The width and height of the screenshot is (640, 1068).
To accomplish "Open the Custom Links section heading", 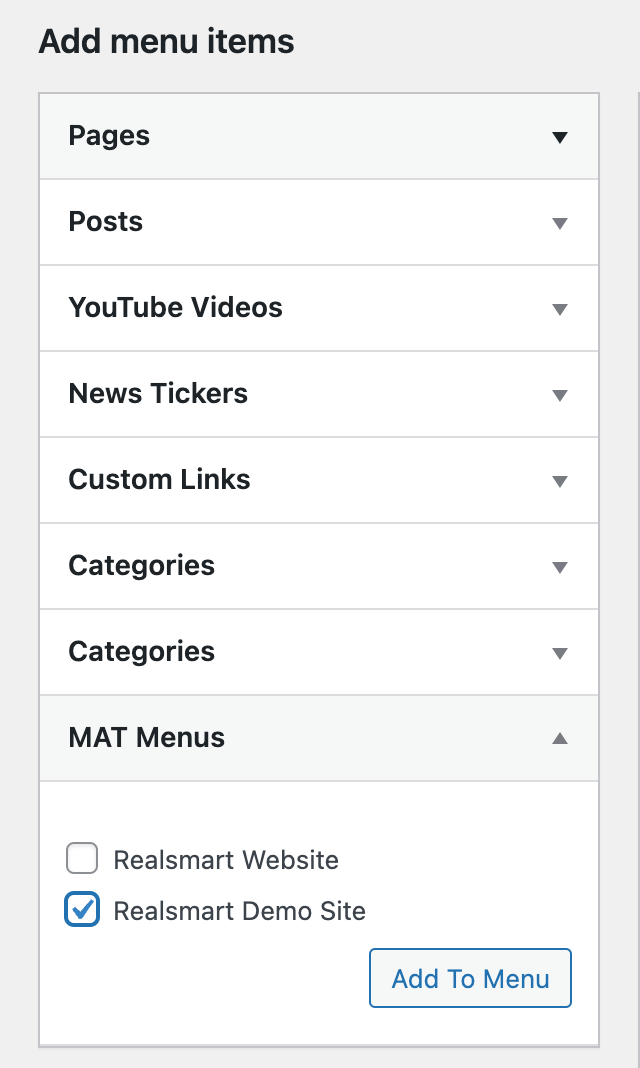I will [x=159, y=479].
